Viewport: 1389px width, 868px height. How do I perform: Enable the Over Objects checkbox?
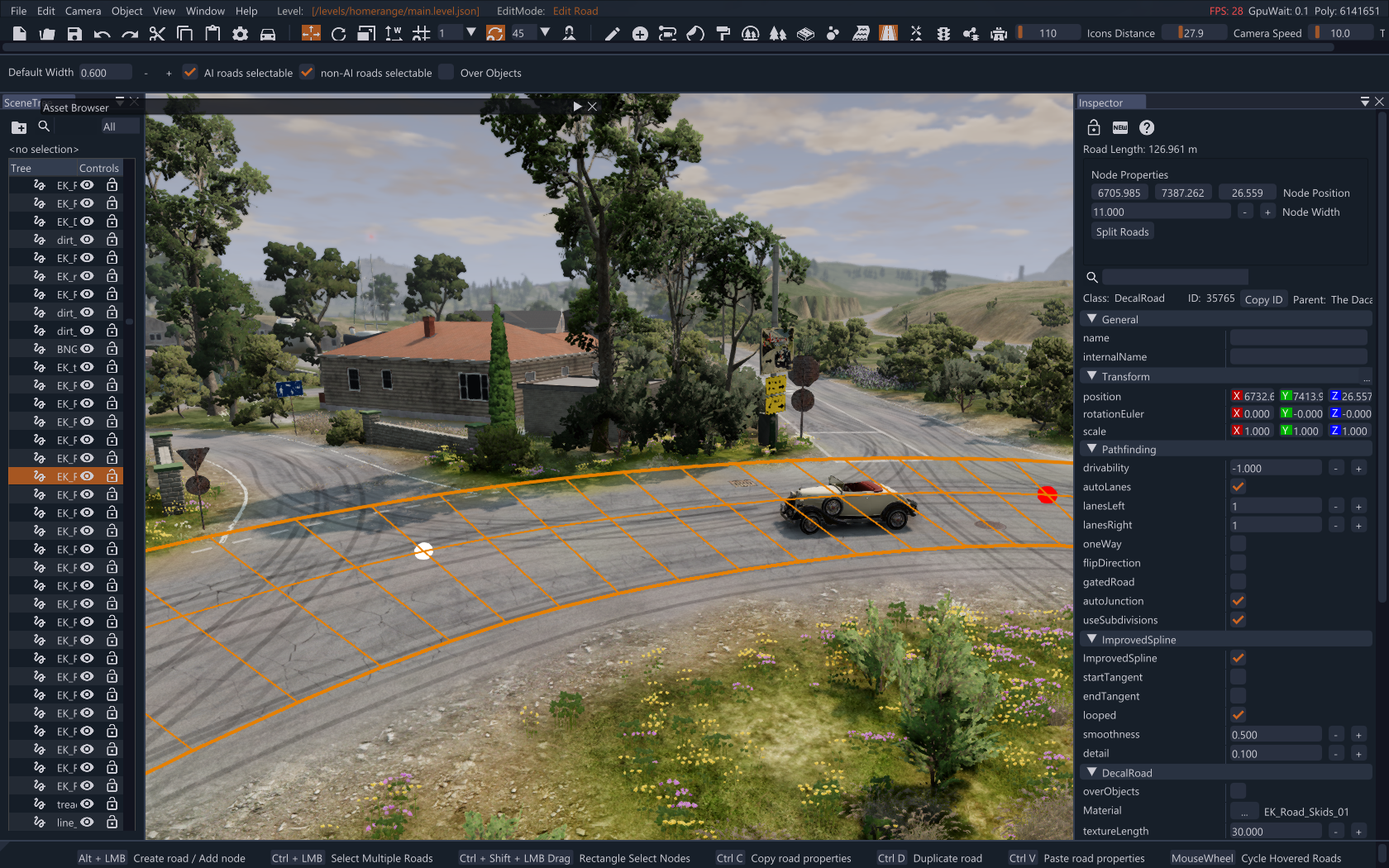click(446, 72)
